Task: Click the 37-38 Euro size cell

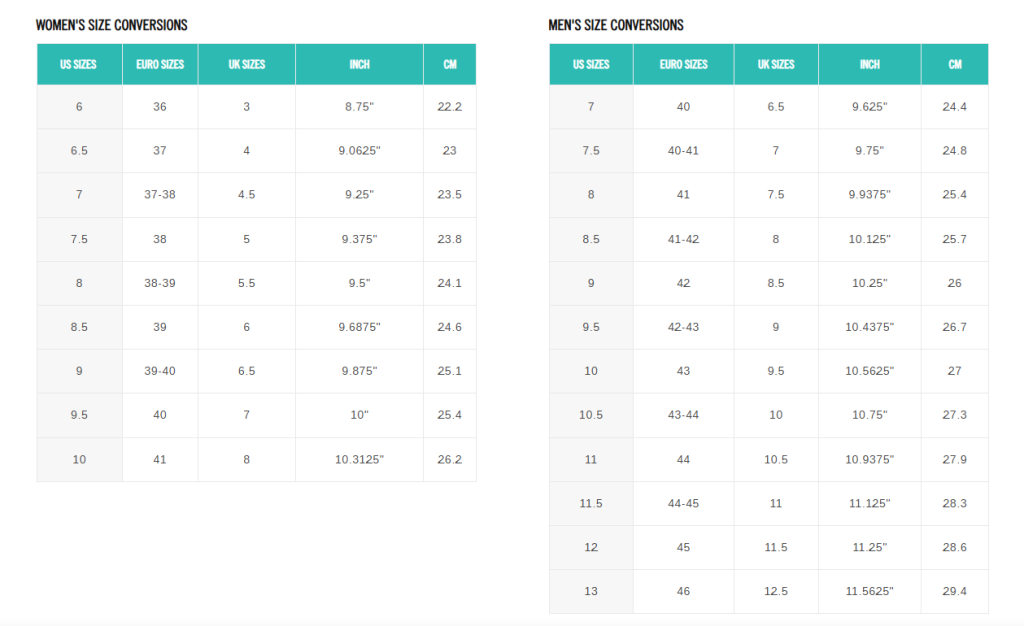Action: point(160,195)
